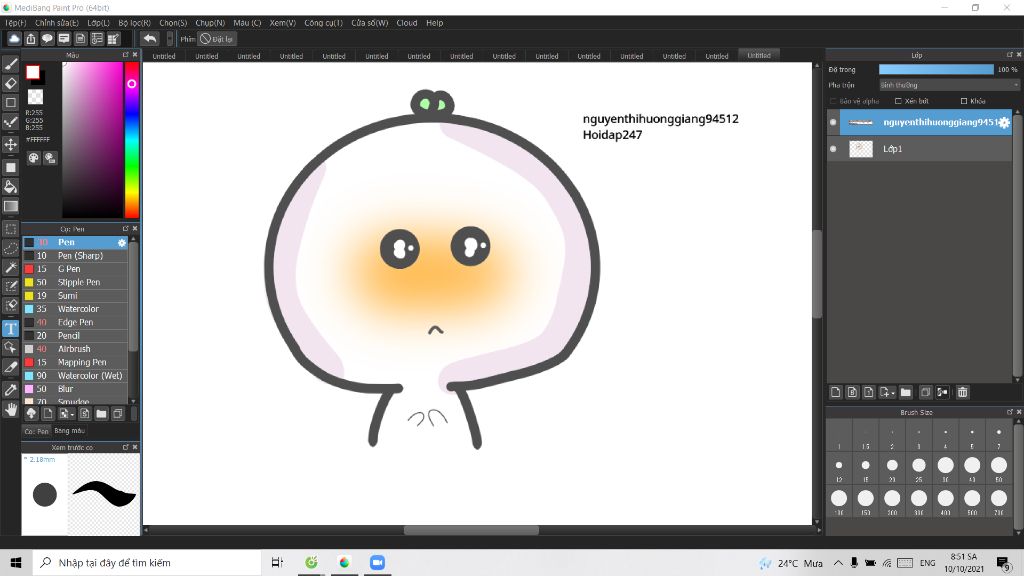
Task: Duplicate the layer icon in layer panel
Action: click(x=925, y=392)
